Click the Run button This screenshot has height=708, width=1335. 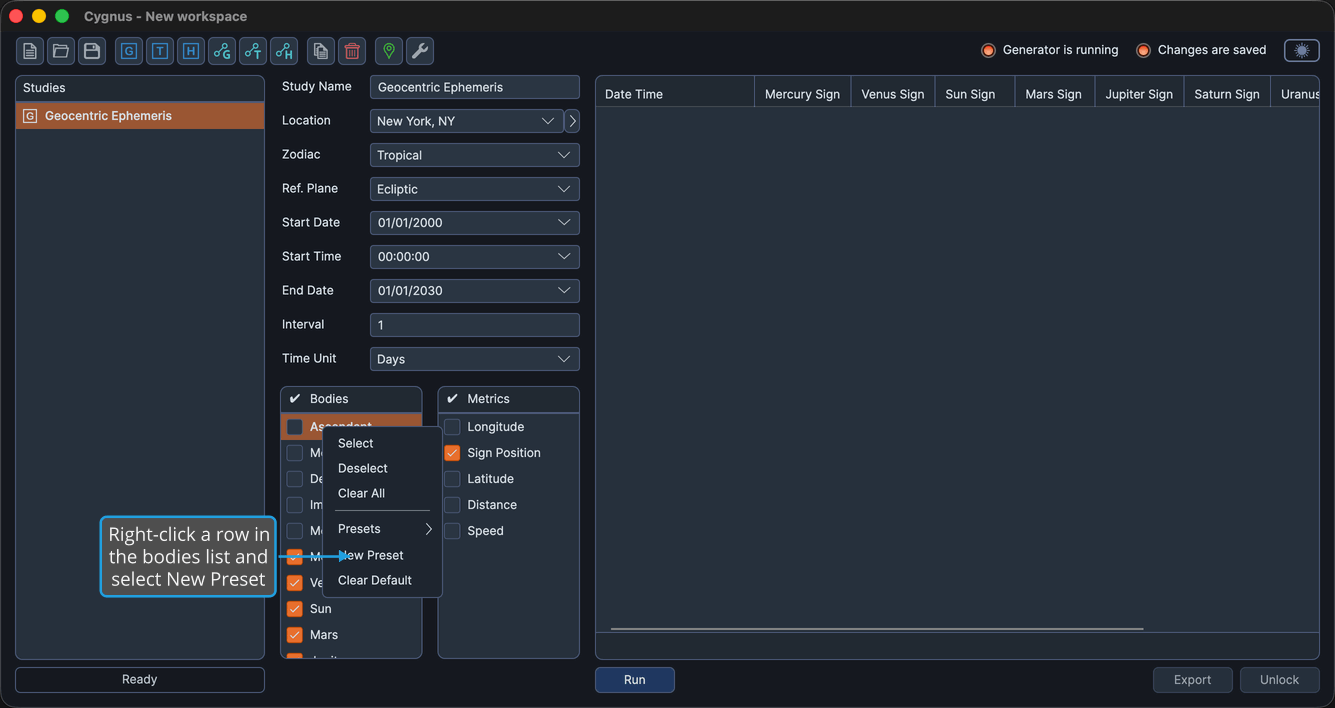635,680
